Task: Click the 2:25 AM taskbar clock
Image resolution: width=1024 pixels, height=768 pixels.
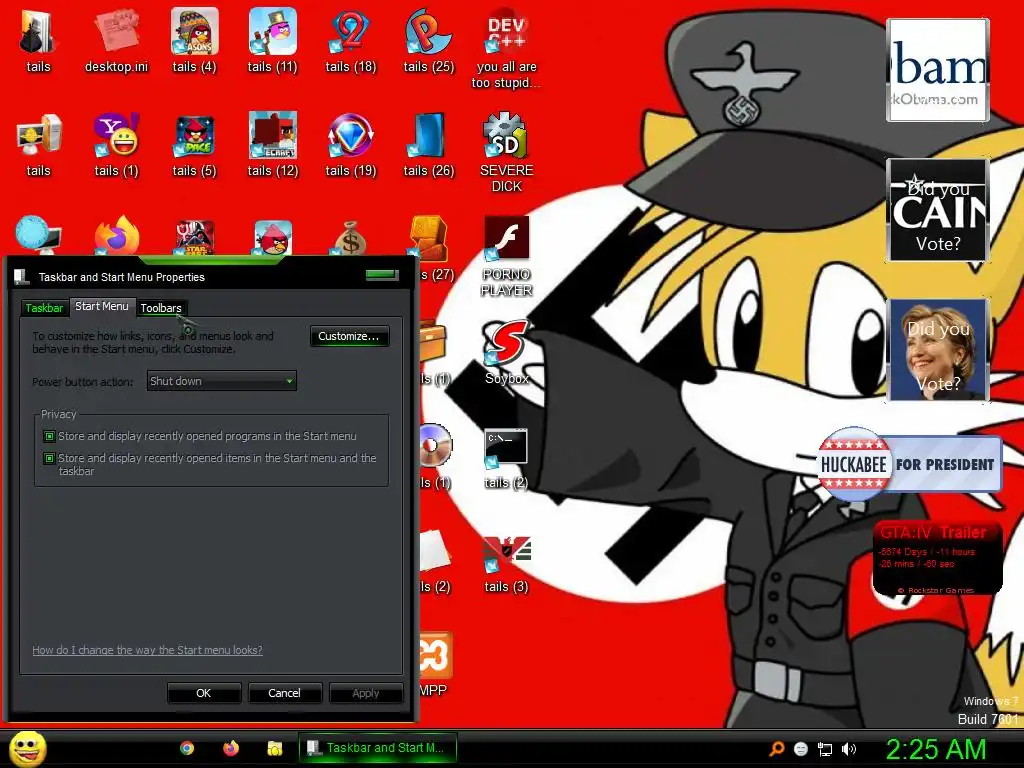Action: click(935, 749)
